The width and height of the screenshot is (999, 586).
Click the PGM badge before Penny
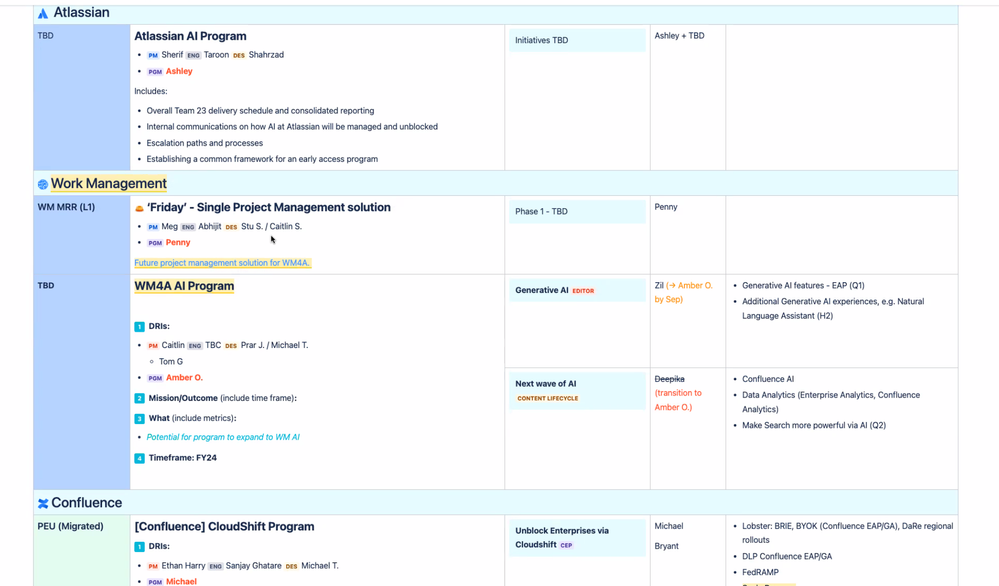click(x=155, y=243)
